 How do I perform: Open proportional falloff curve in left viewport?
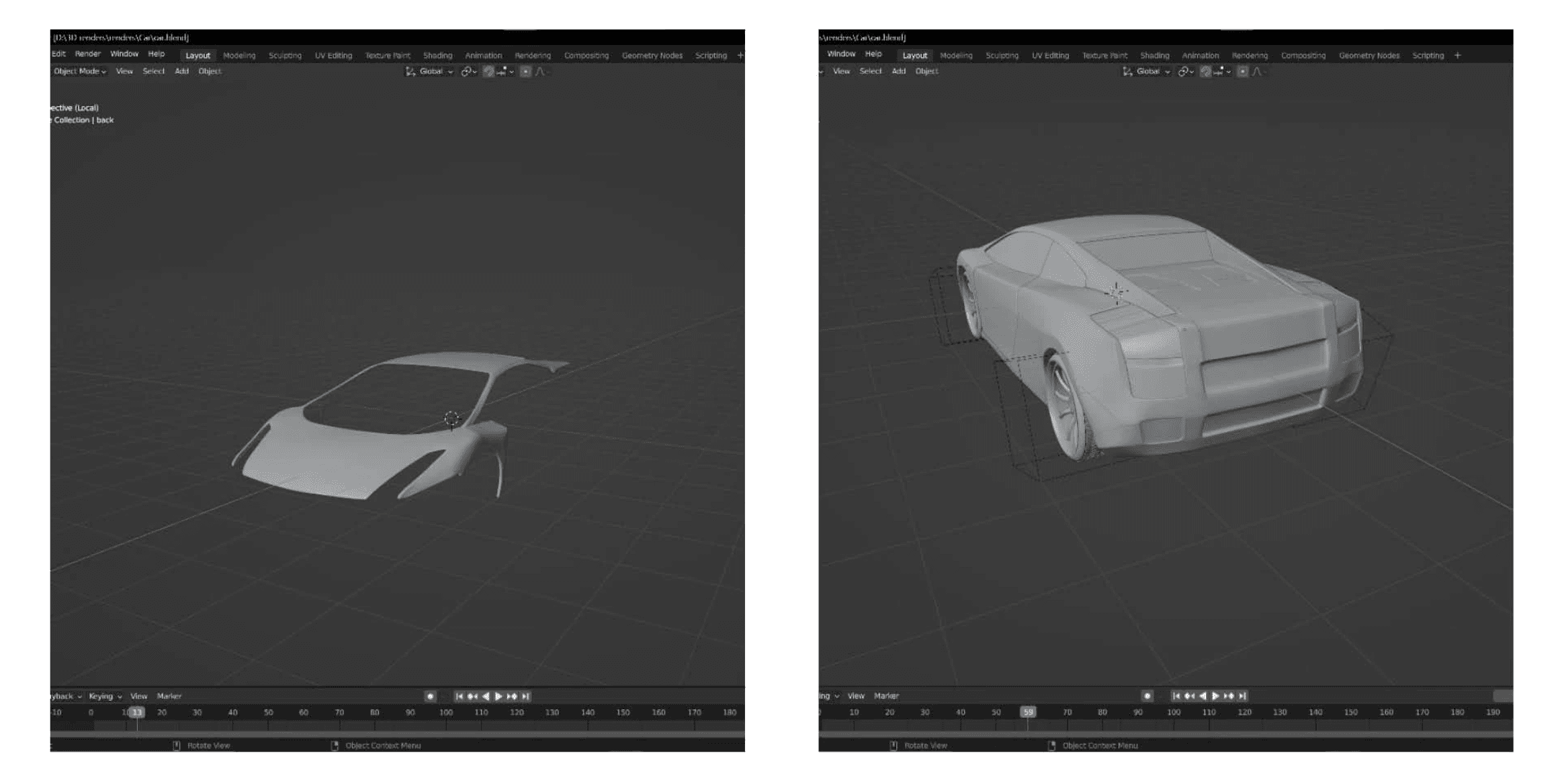tap(540, 71)
